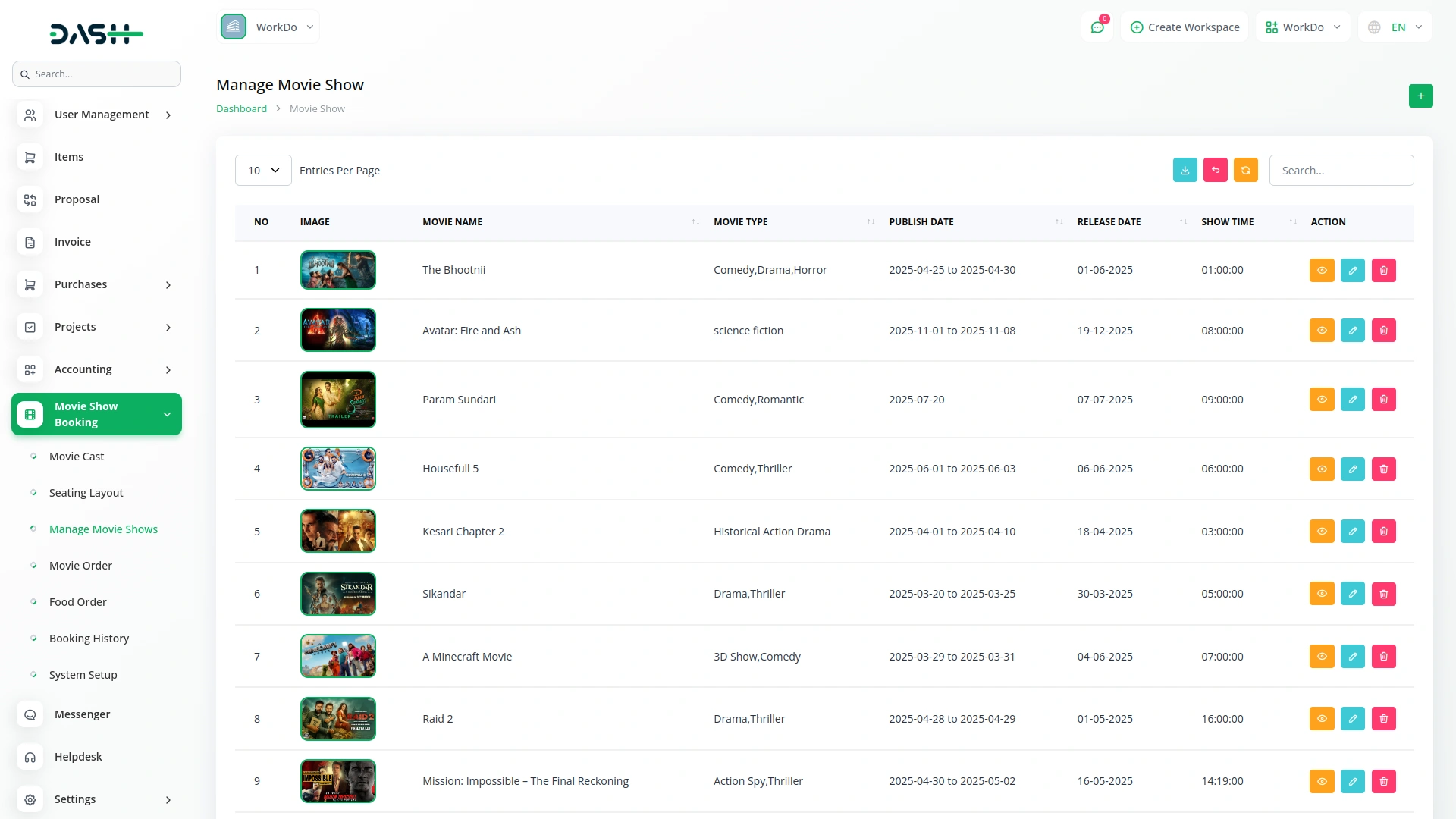1456x819 pixels.
Task: Delete the Housefull 5 movie show
Action: [x=1383, y=469]
